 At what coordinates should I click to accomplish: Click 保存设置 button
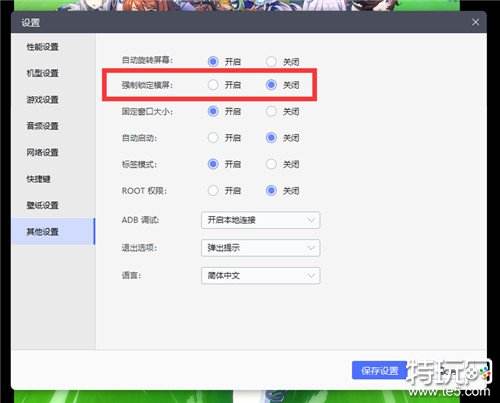pyautogui.click(x=380, y=370)
